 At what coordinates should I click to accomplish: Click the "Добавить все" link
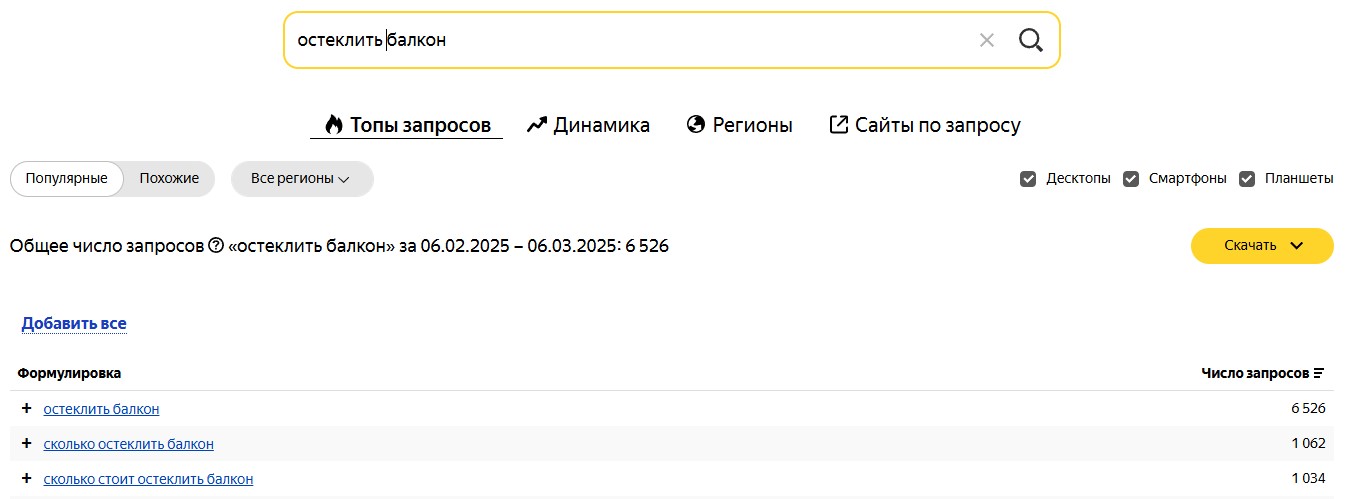tap(74, 324)
